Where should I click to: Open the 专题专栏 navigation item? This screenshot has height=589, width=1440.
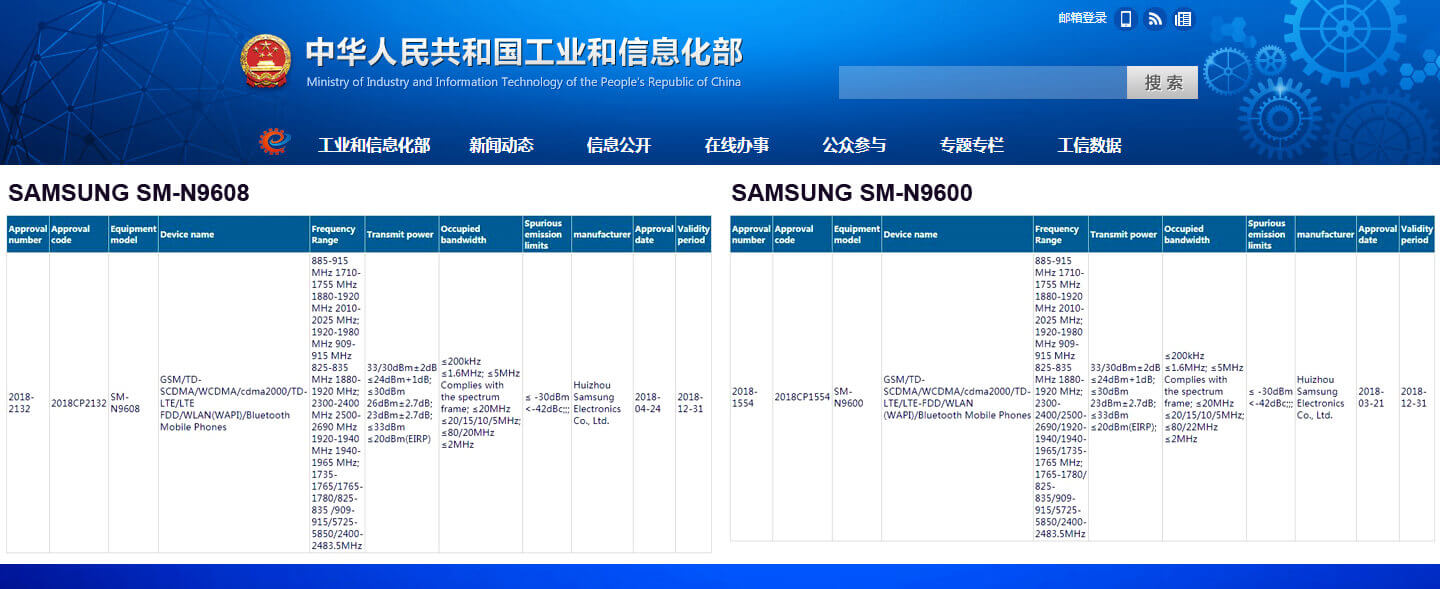pyautogui.click(x=971, y=145)
